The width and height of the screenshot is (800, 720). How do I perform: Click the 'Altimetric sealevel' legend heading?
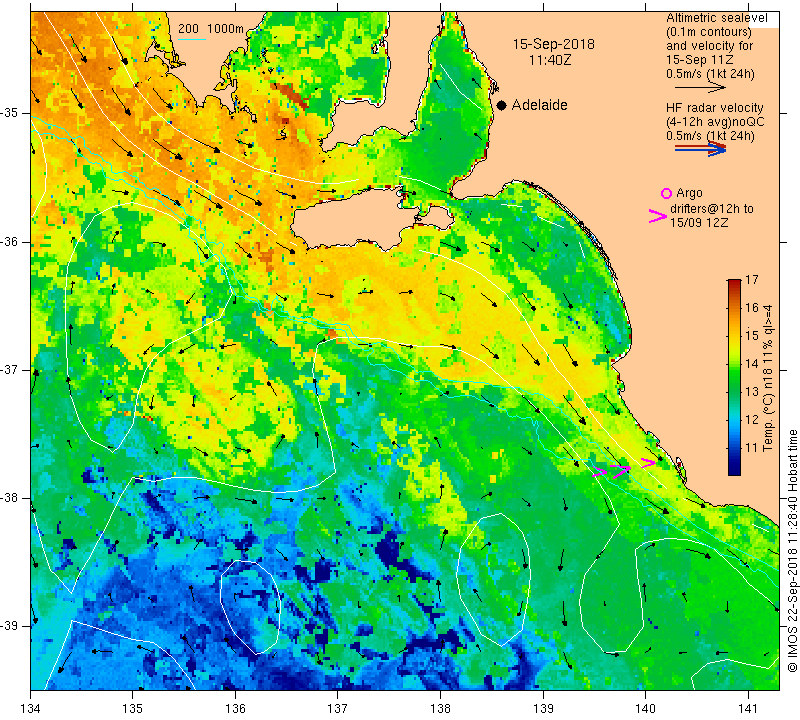[x=716, y=18]
